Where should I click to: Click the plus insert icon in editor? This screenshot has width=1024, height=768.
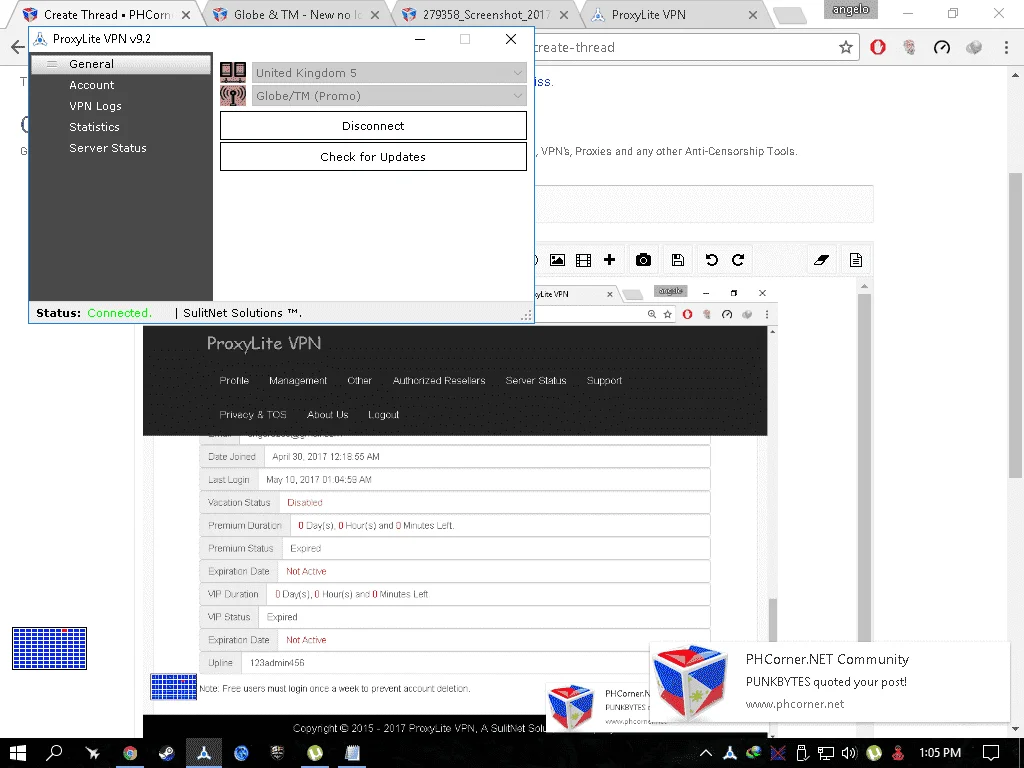pyautogui.click(x=609, y=260)
